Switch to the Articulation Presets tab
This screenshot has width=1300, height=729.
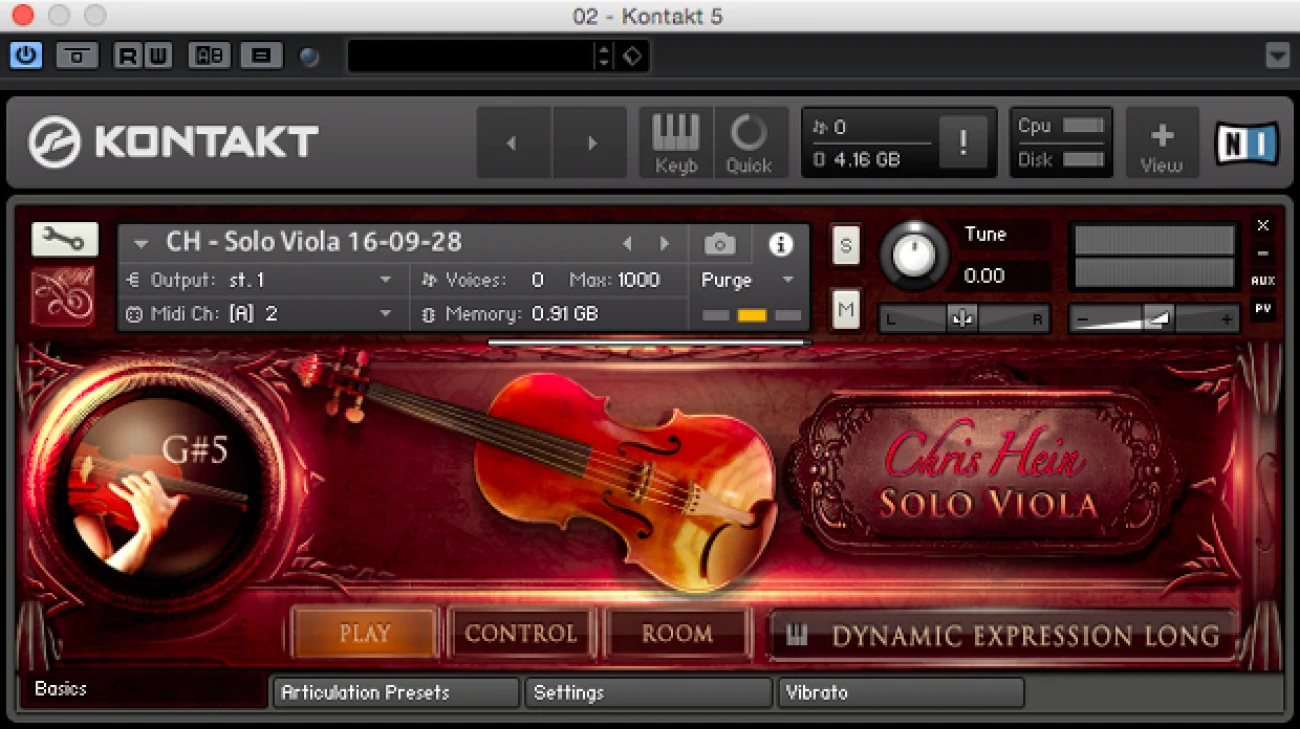click(x=395, y=692)
